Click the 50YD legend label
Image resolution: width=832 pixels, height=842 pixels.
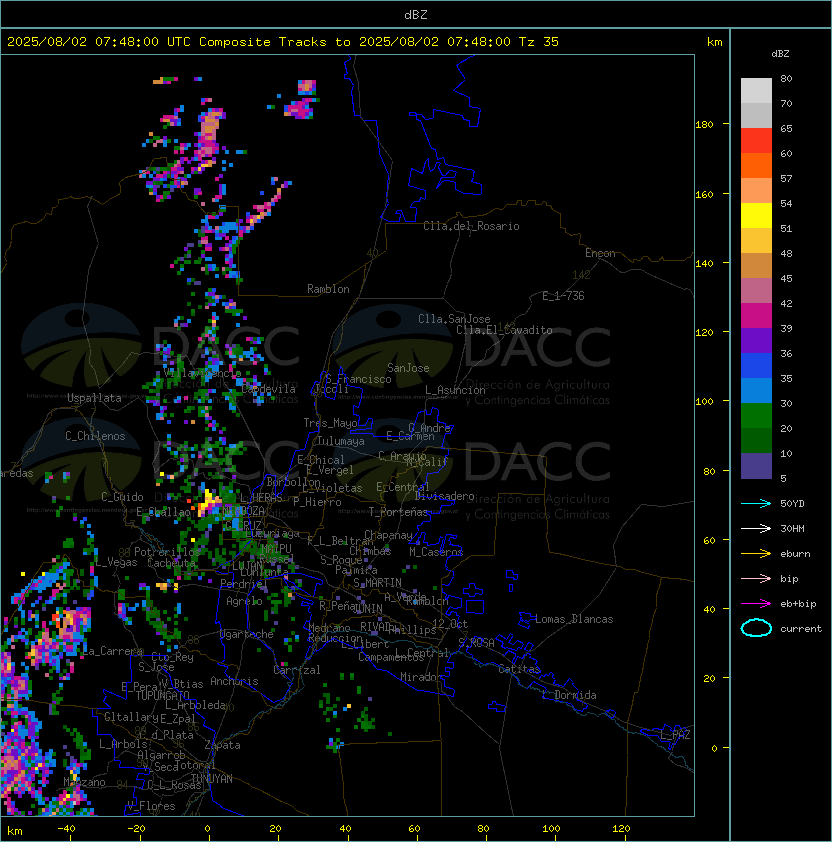point(792,503)
